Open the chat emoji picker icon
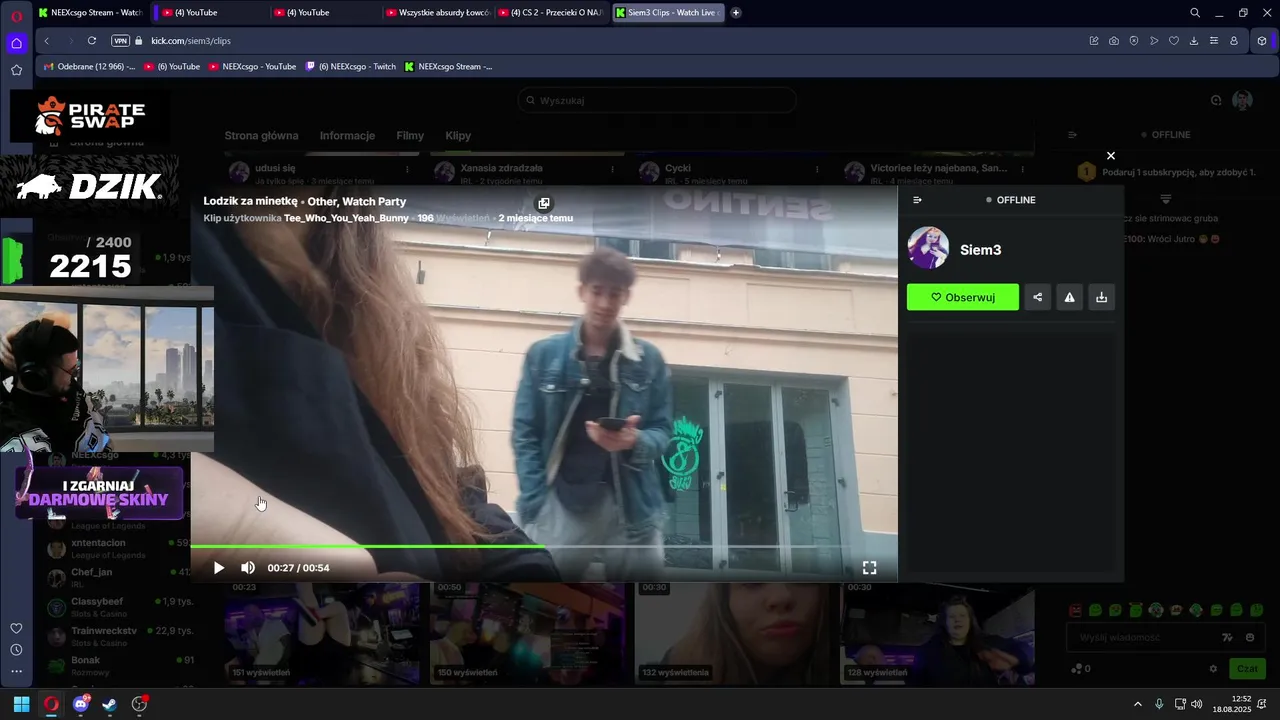Screen dimensions: 1280x720 click(1250, 637)
